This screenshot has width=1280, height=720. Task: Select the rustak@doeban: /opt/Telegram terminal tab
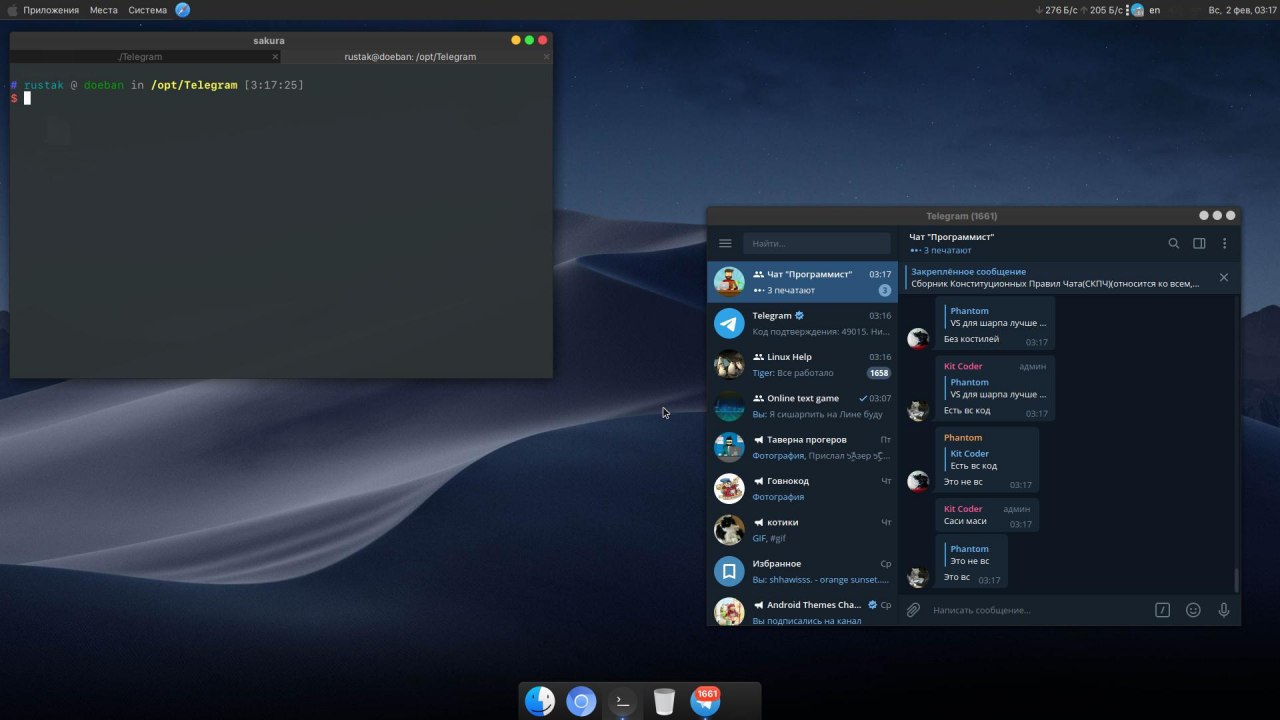(x=410, y=57)
